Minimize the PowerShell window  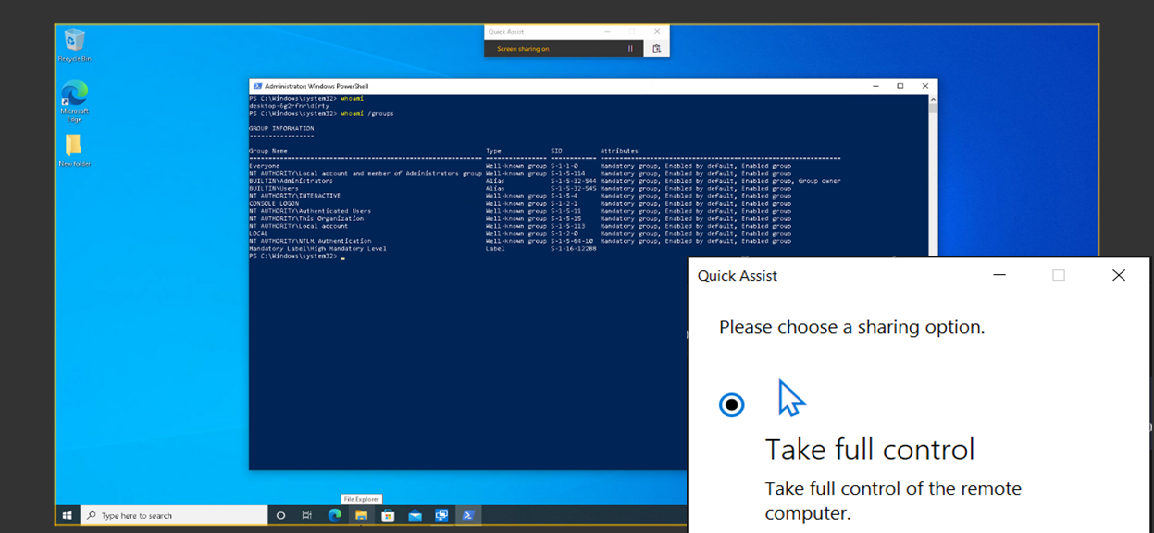876,86
